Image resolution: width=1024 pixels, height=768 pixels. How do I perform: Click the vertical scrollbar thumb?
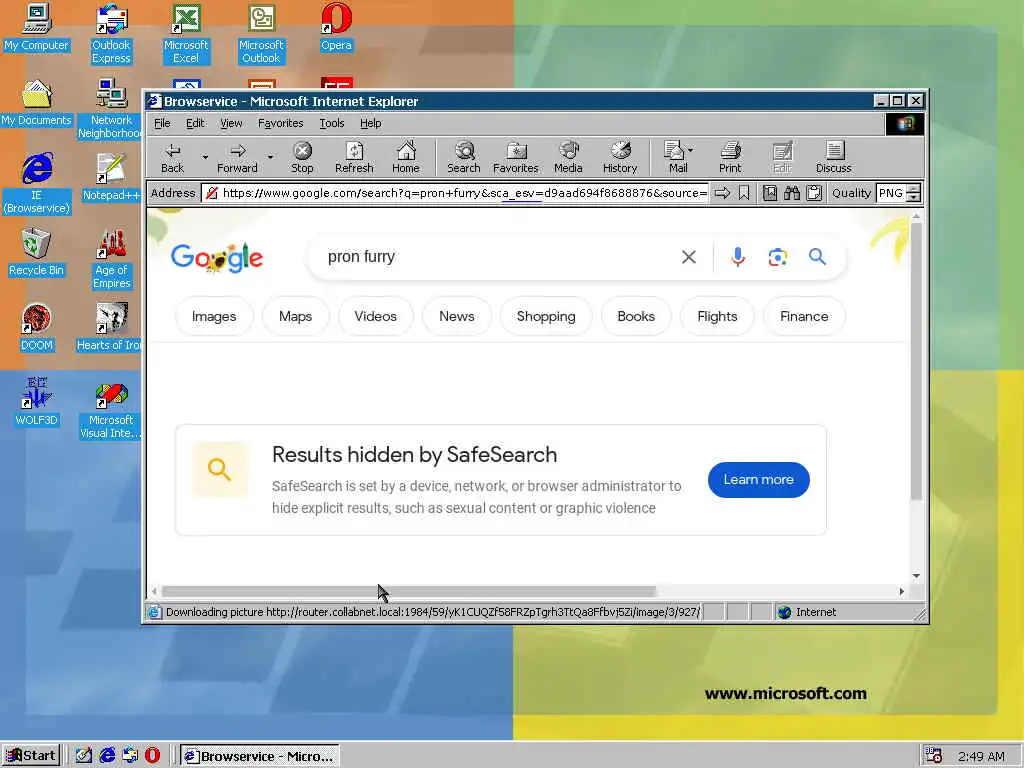[916, 361]
